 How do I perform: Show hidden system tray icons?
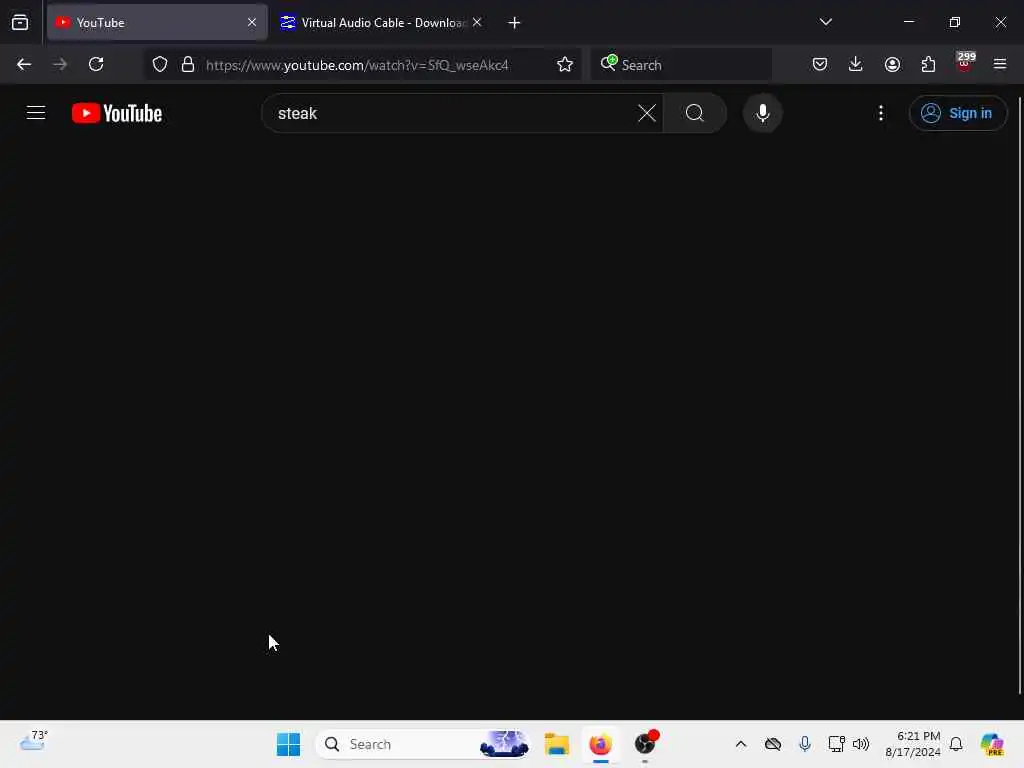(x=741, y=744)
